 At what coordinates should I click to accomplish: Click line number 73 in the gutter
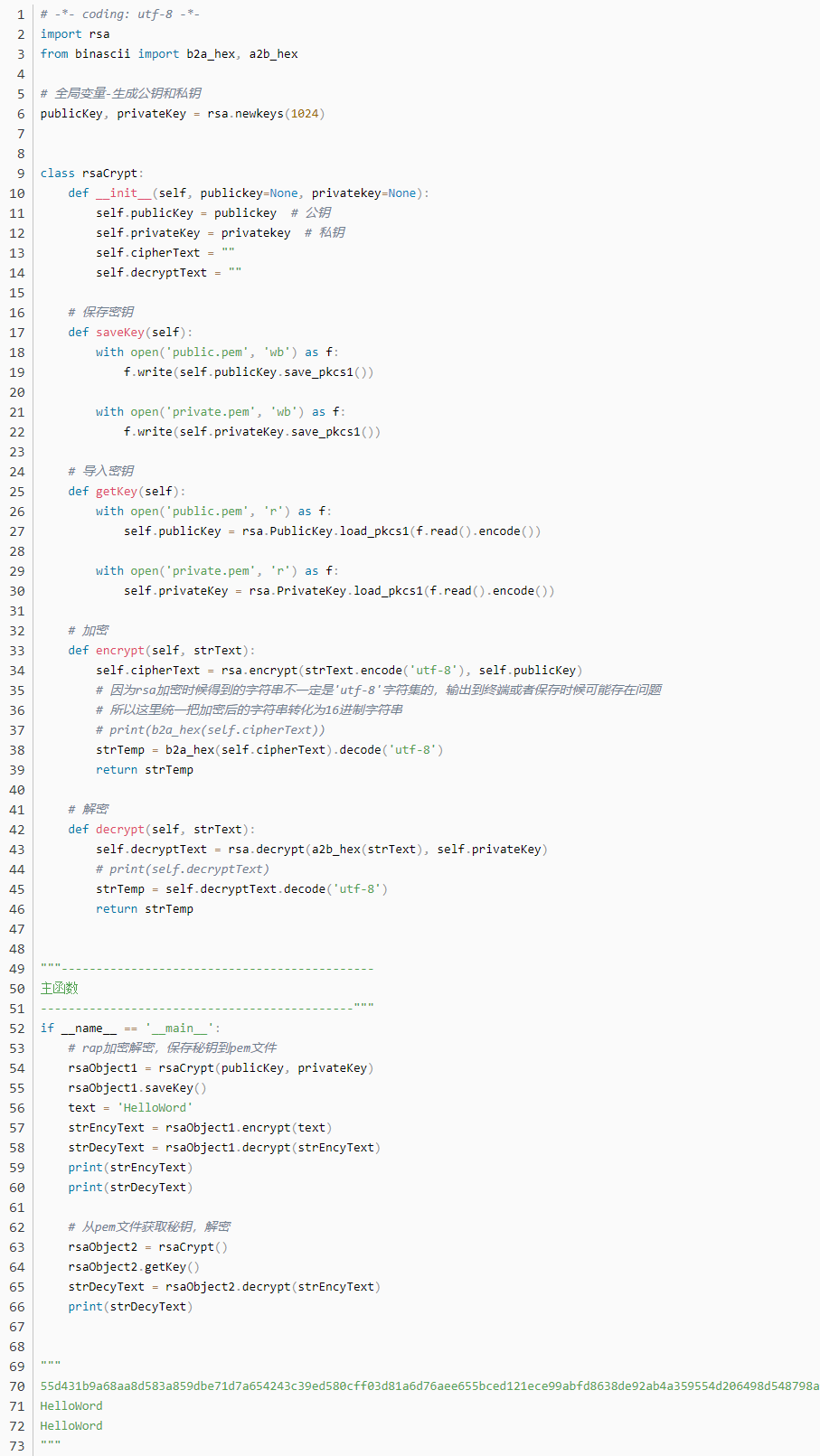point(17,1446)
